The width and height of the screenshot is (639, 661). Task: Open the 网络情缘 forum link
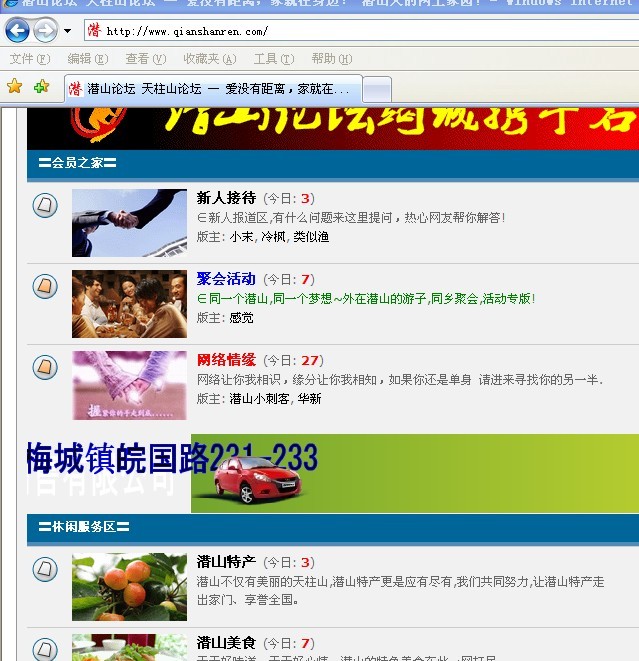coord(226,360)
